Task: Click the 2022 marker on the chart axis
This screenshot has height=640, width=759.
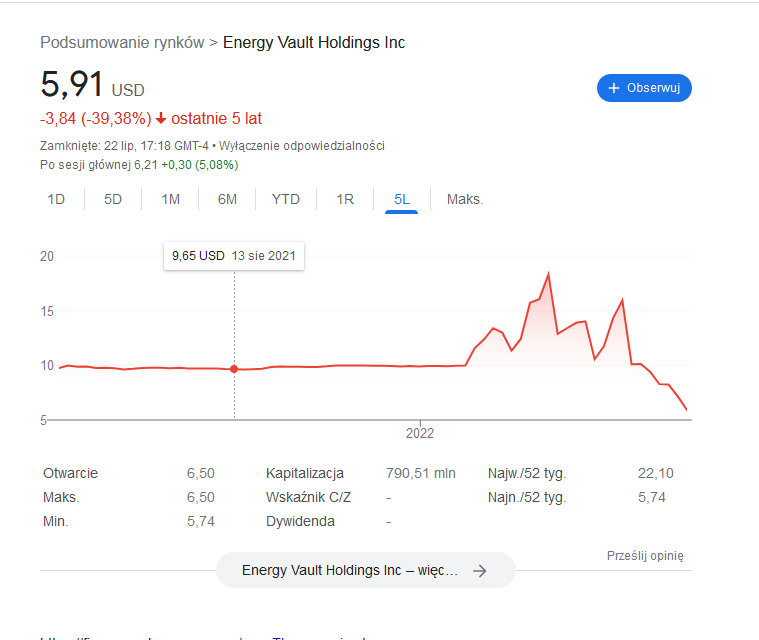Action: click(x=420, y=433)
